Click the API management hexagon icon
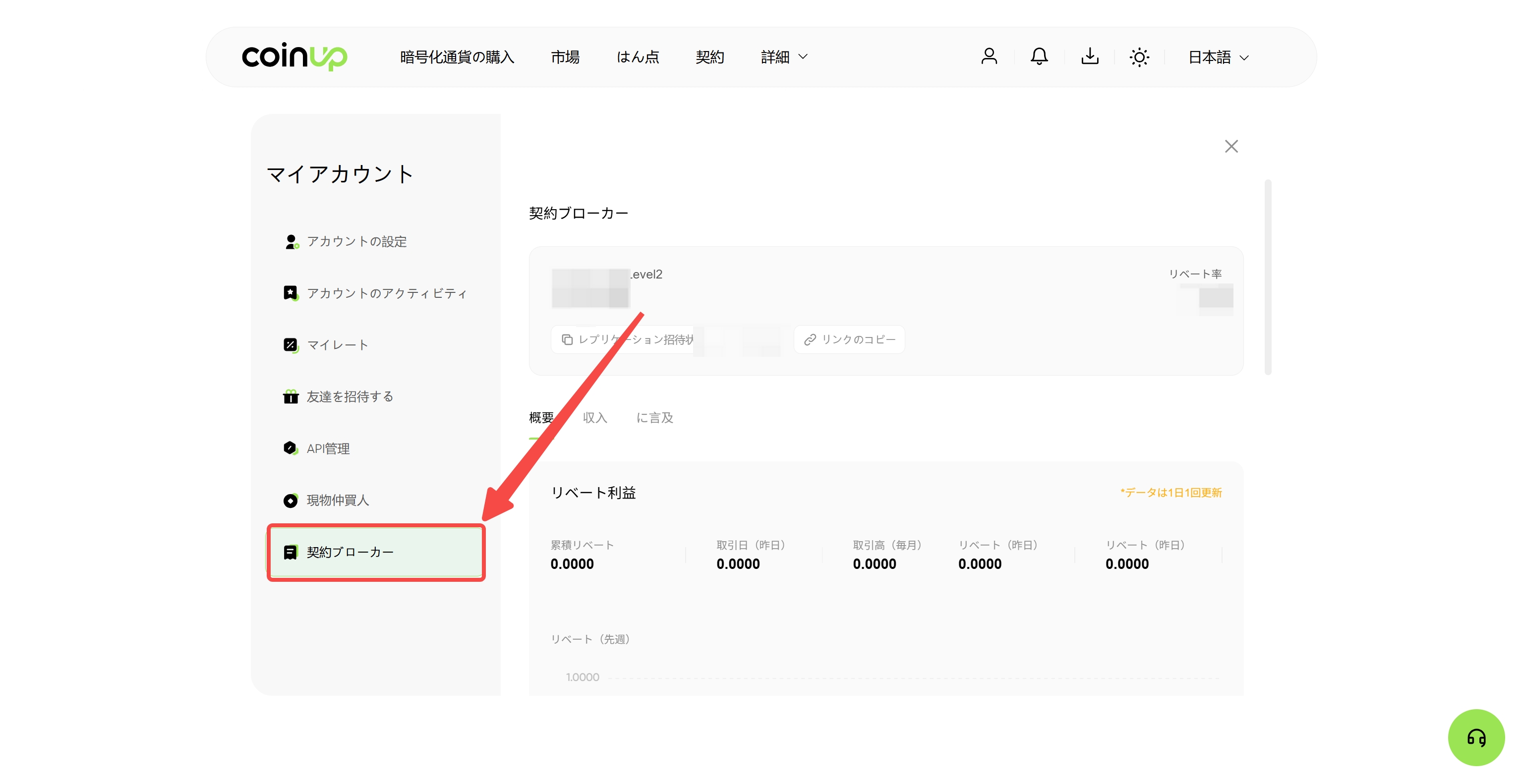 [x=291, y=448]
